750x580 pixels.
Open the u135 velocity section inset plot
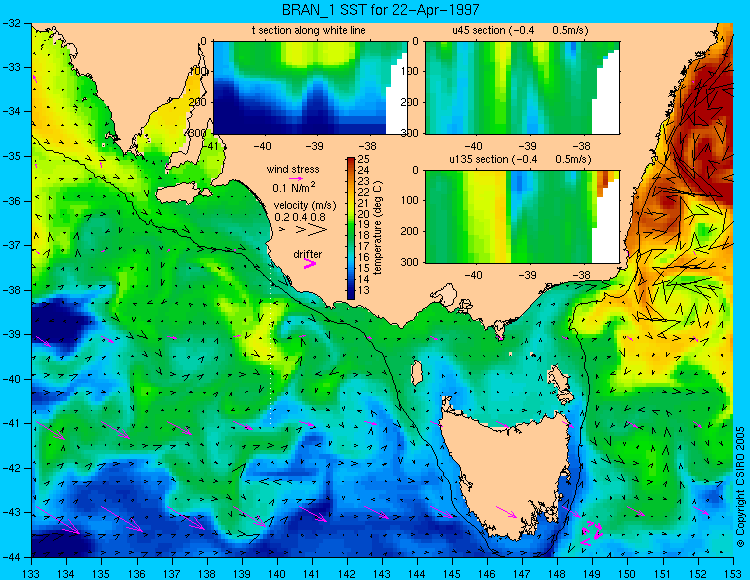point(522,216)
